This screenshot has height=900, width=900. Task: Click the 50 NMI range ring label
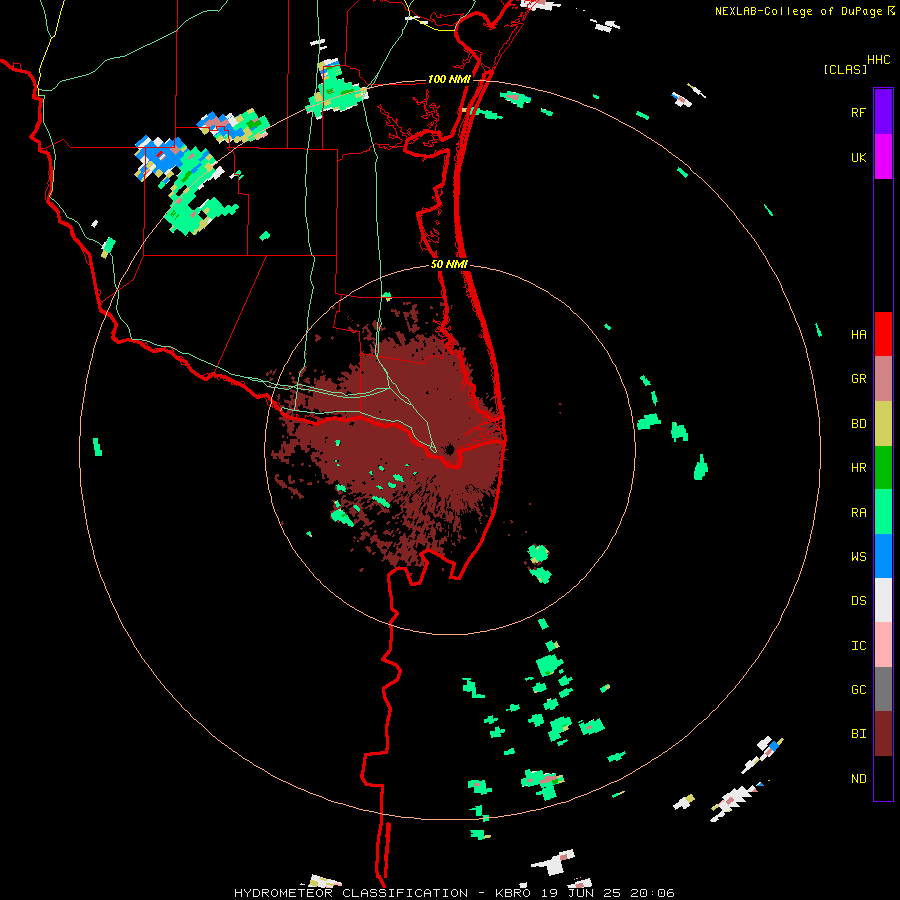click(x=449, y=264)
